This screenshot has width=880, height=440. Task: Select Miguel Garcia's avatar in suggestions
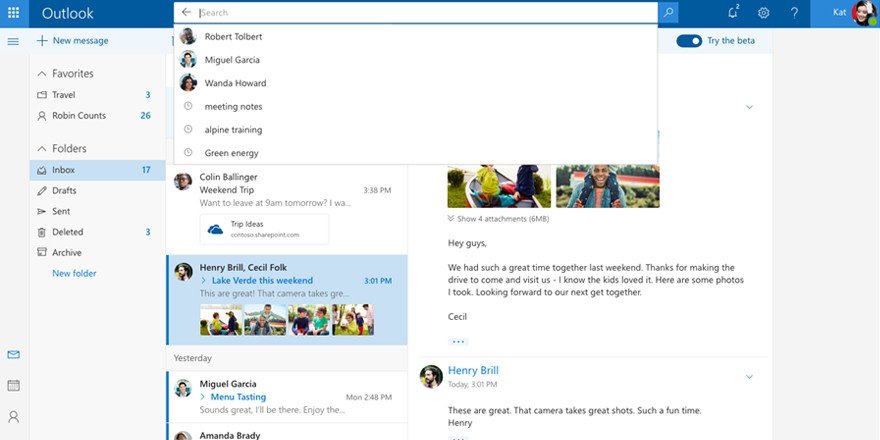[187, 59]
